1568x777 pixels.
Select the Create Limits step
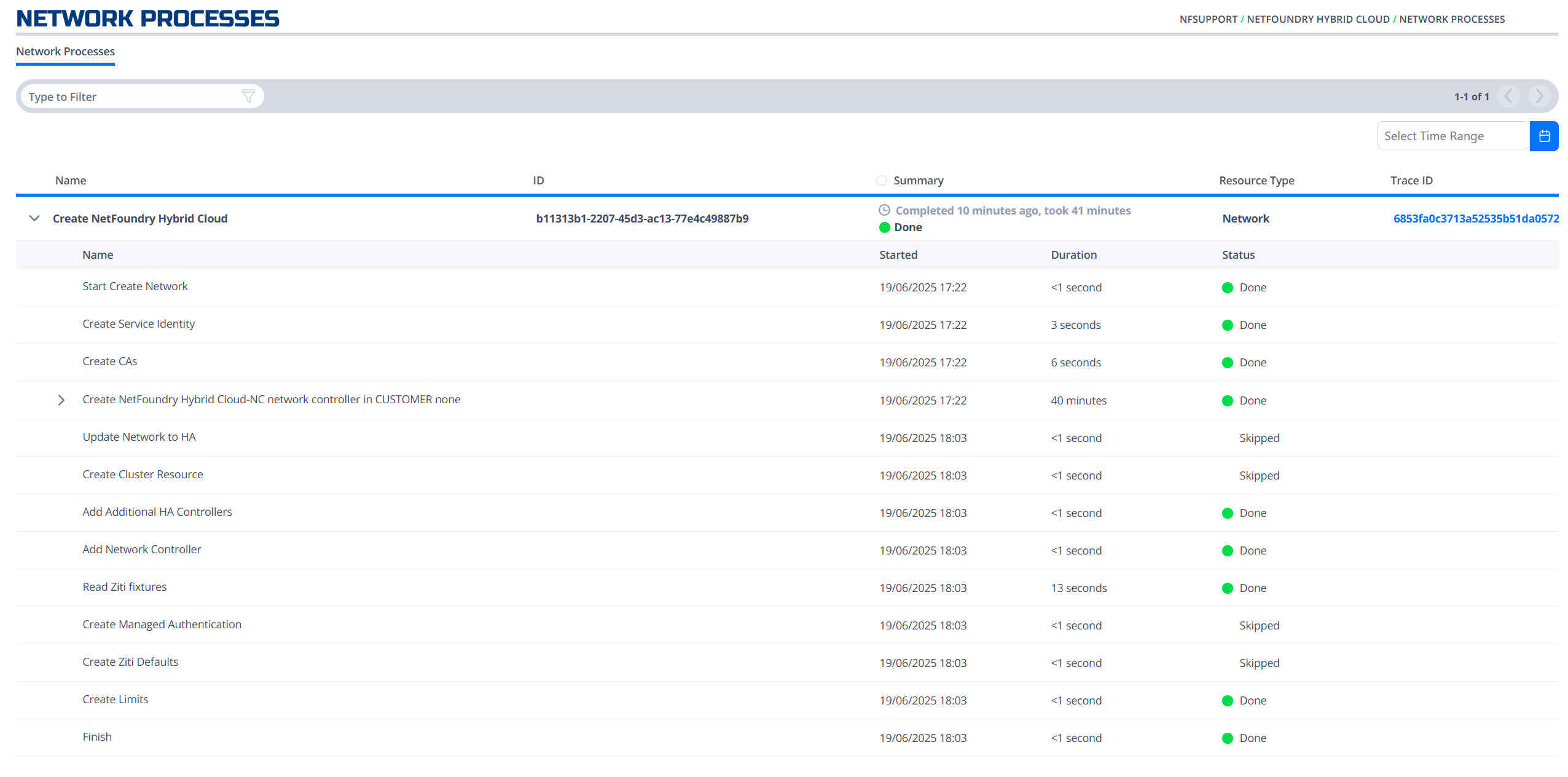115,700
